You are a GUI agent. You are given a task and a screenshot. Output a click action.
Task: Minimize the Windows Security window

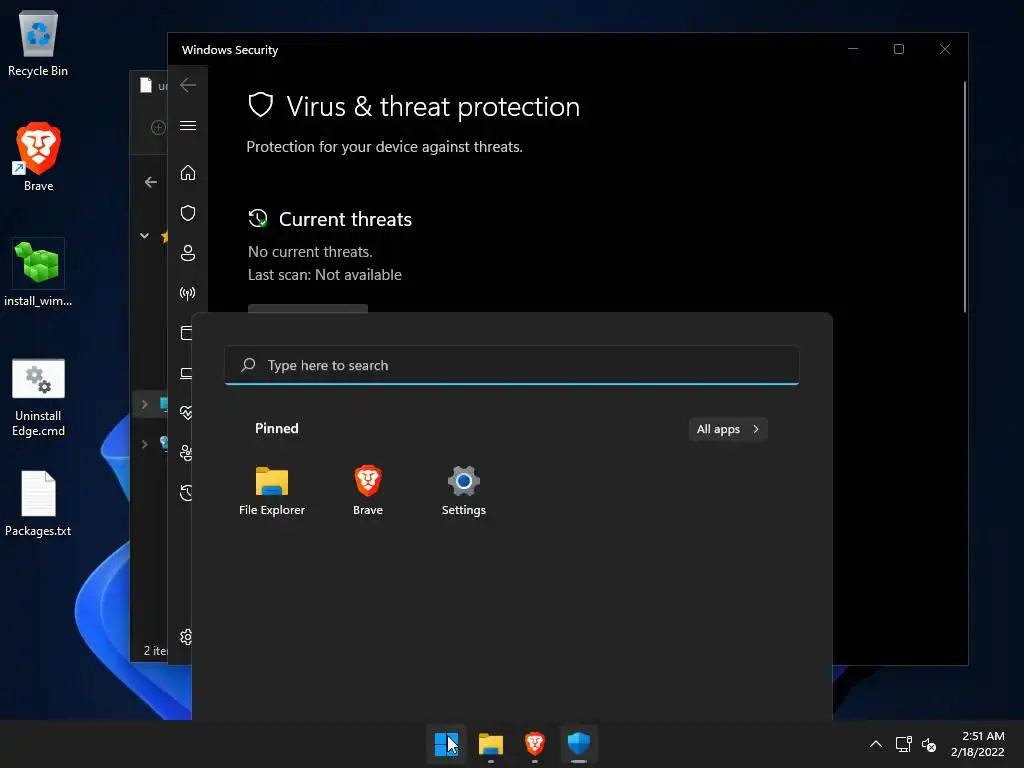(853, 49)
